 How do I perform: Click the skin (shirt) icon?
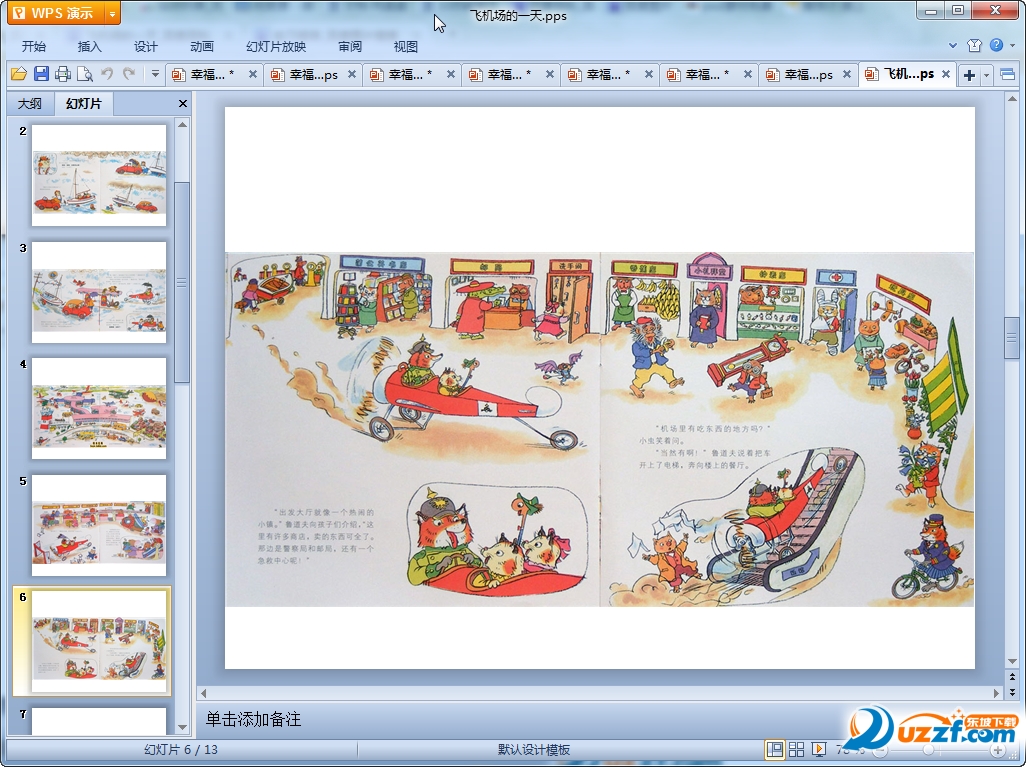pyautogui.click(x=974, y=45)
